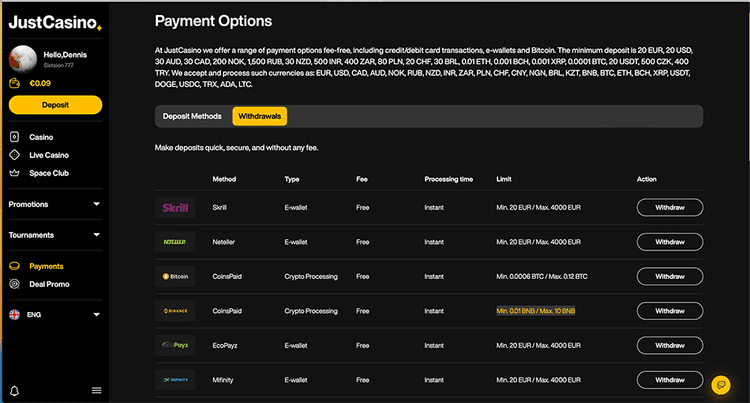Screen dimensions: 750x403
Task: Click the wallet balance icon
Action: 15,83
